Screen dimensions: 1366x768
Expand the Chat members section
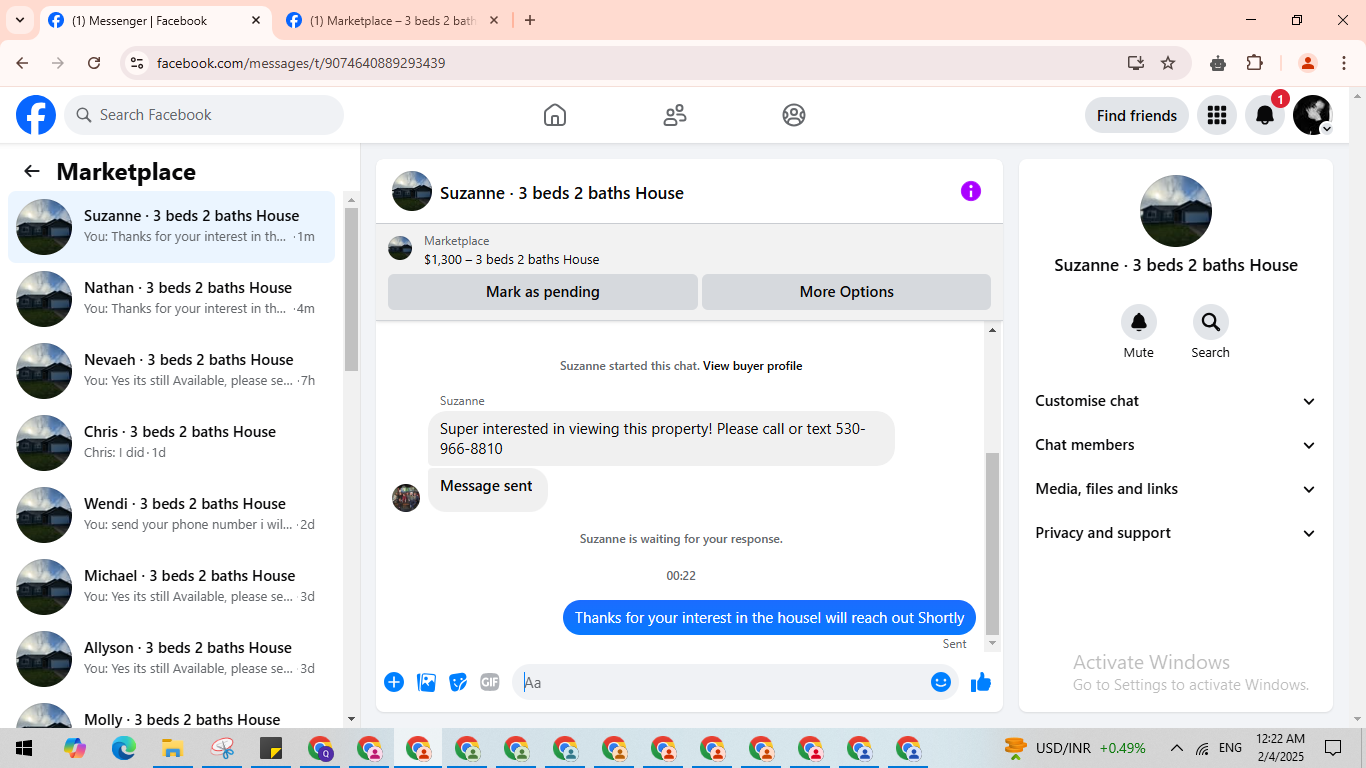(x=1176, y=445)
